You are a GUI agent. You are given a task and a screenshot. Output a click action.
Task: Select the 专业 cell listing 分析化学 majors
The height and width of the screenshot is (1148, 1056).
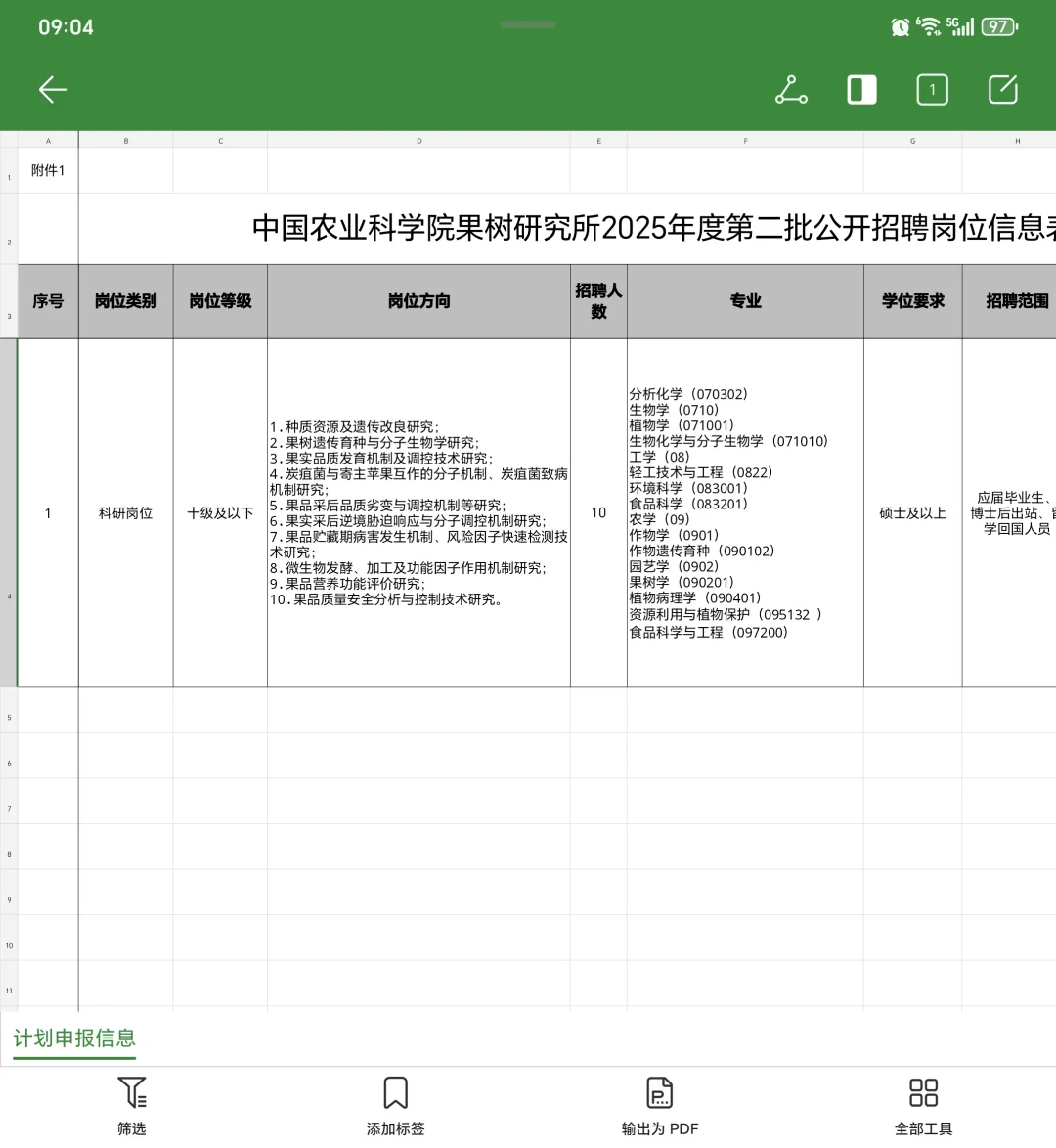[x=745, y=512]
